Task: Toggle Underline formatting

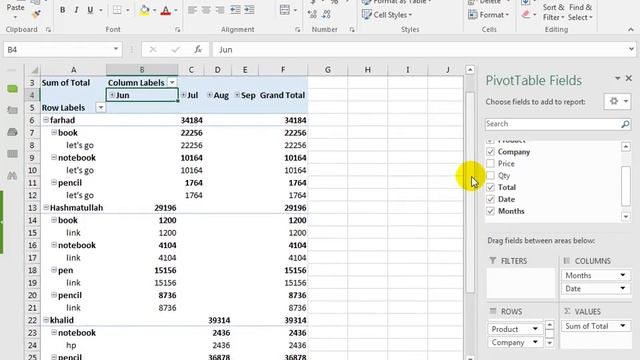Action: pos(90,10)
